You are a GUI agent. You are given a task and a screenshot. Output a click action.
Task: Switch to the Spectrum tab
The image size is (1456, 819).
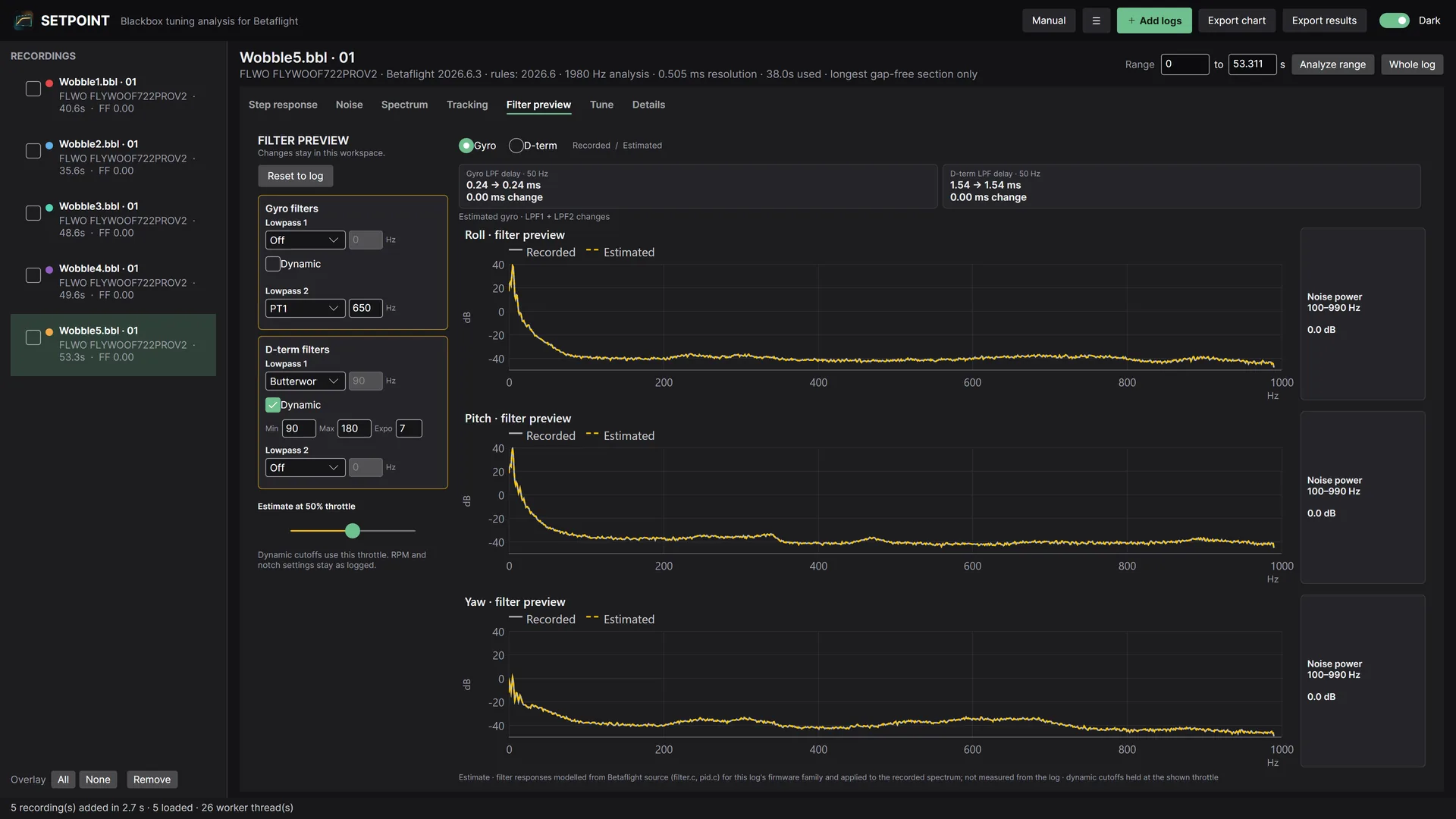(x=404, y=105)
